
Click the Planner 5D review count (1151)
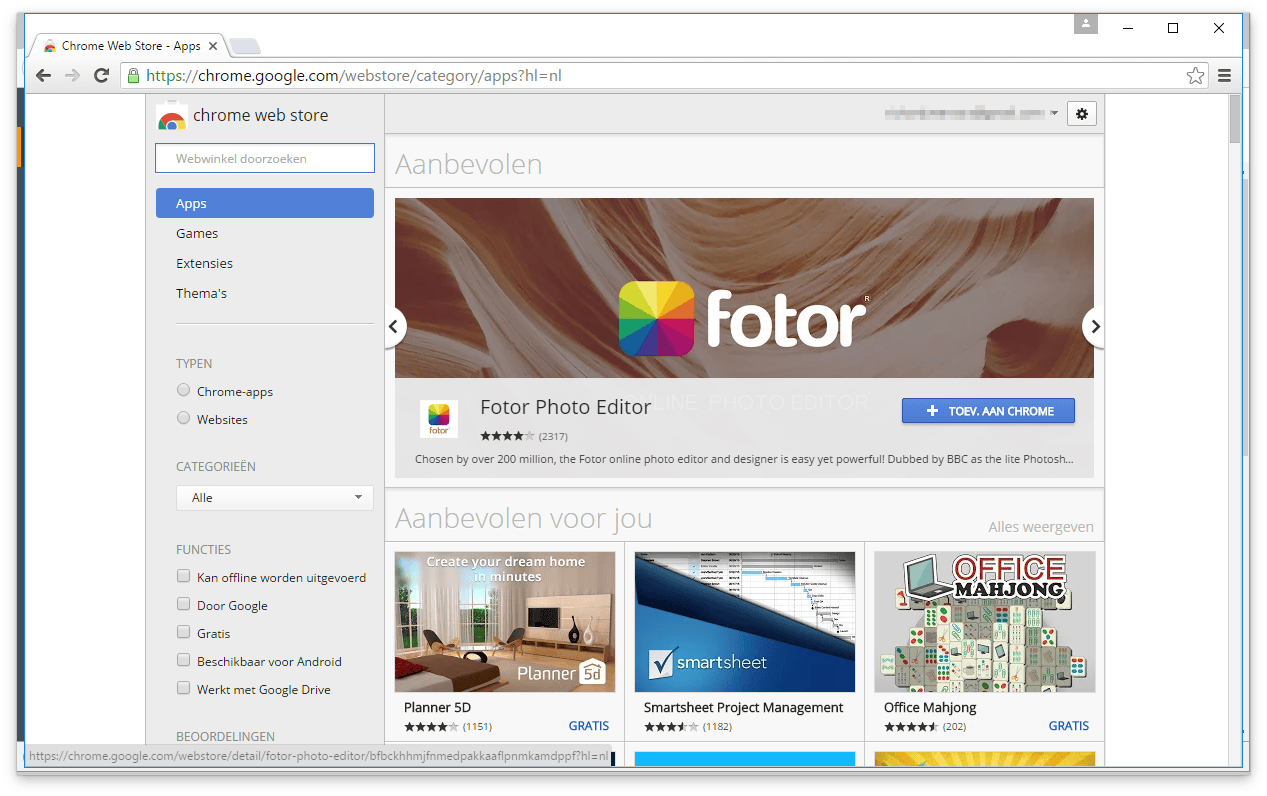pos(477,727)
